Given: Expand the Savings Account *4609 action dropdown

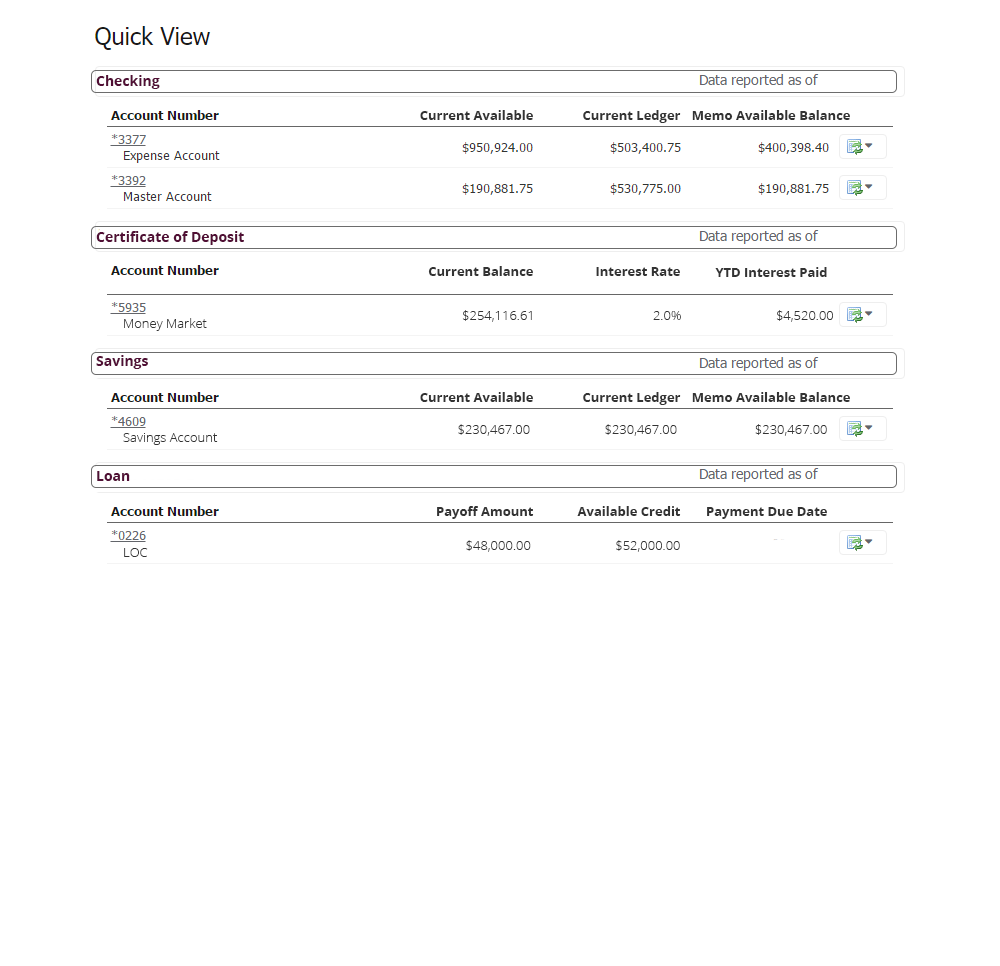Looking at the screenshot, I should coord(861,429).
